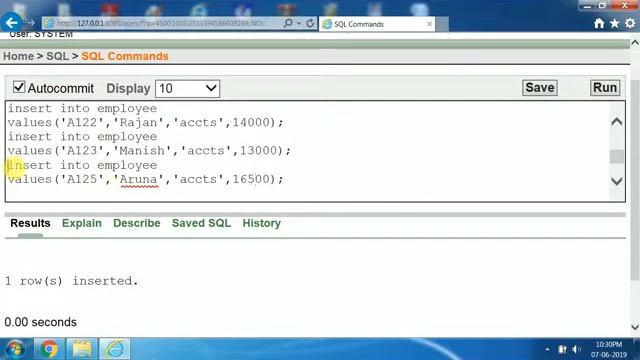Screen dimensions: 640x360
Task: Switch to the Saved SQL tab
Action: (201, 223)
